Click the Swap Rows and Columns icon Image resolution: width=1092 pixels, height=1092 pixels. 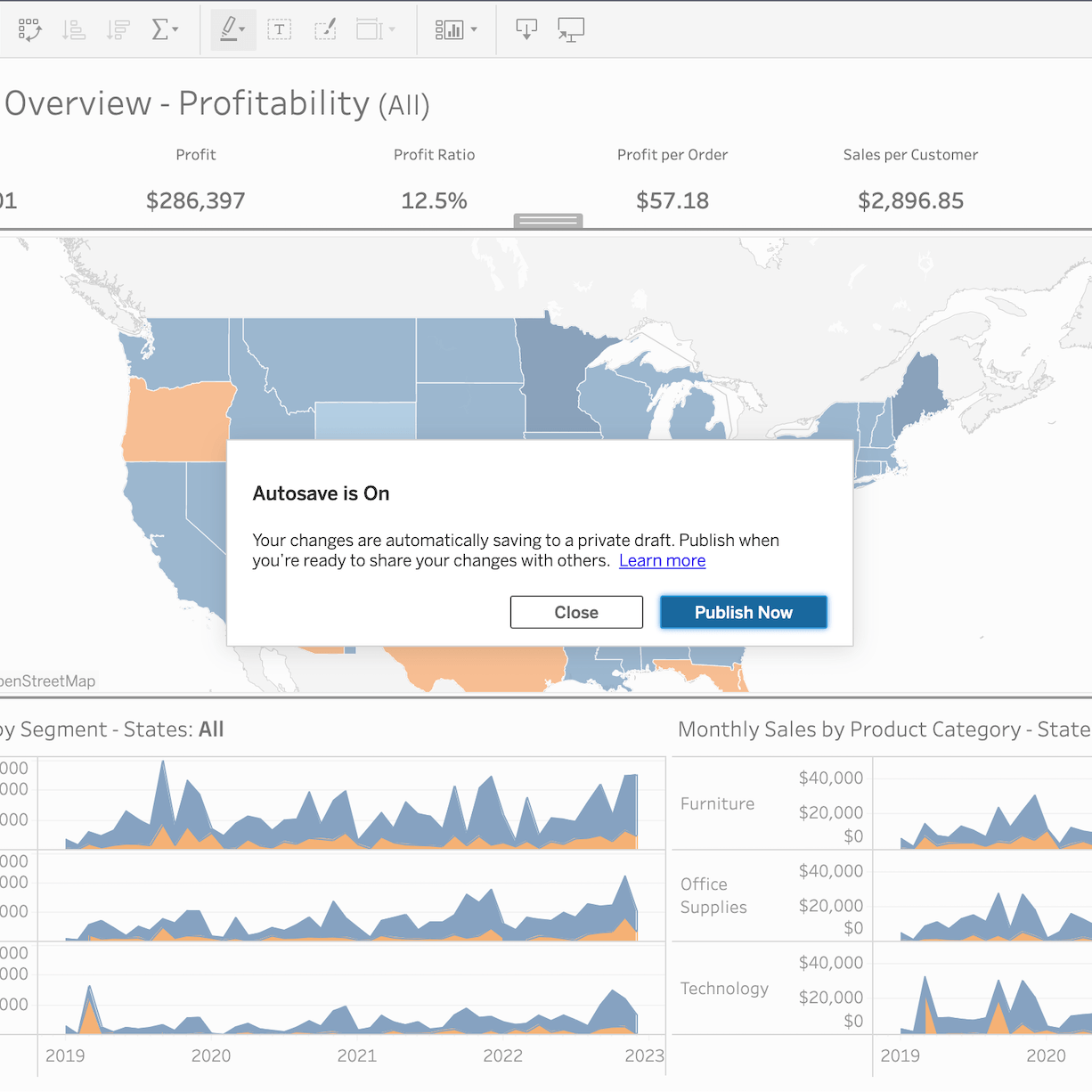tap(29, 30)
